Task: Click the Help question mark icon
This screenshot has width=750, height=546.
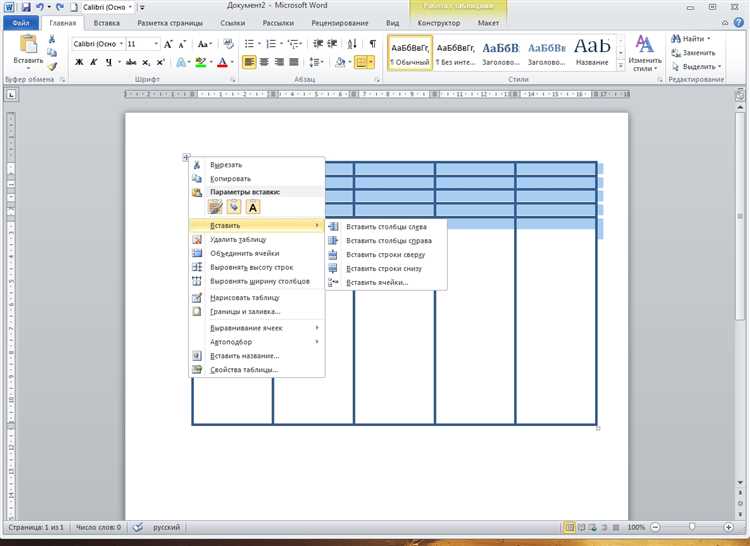Action: pos(739,22)
